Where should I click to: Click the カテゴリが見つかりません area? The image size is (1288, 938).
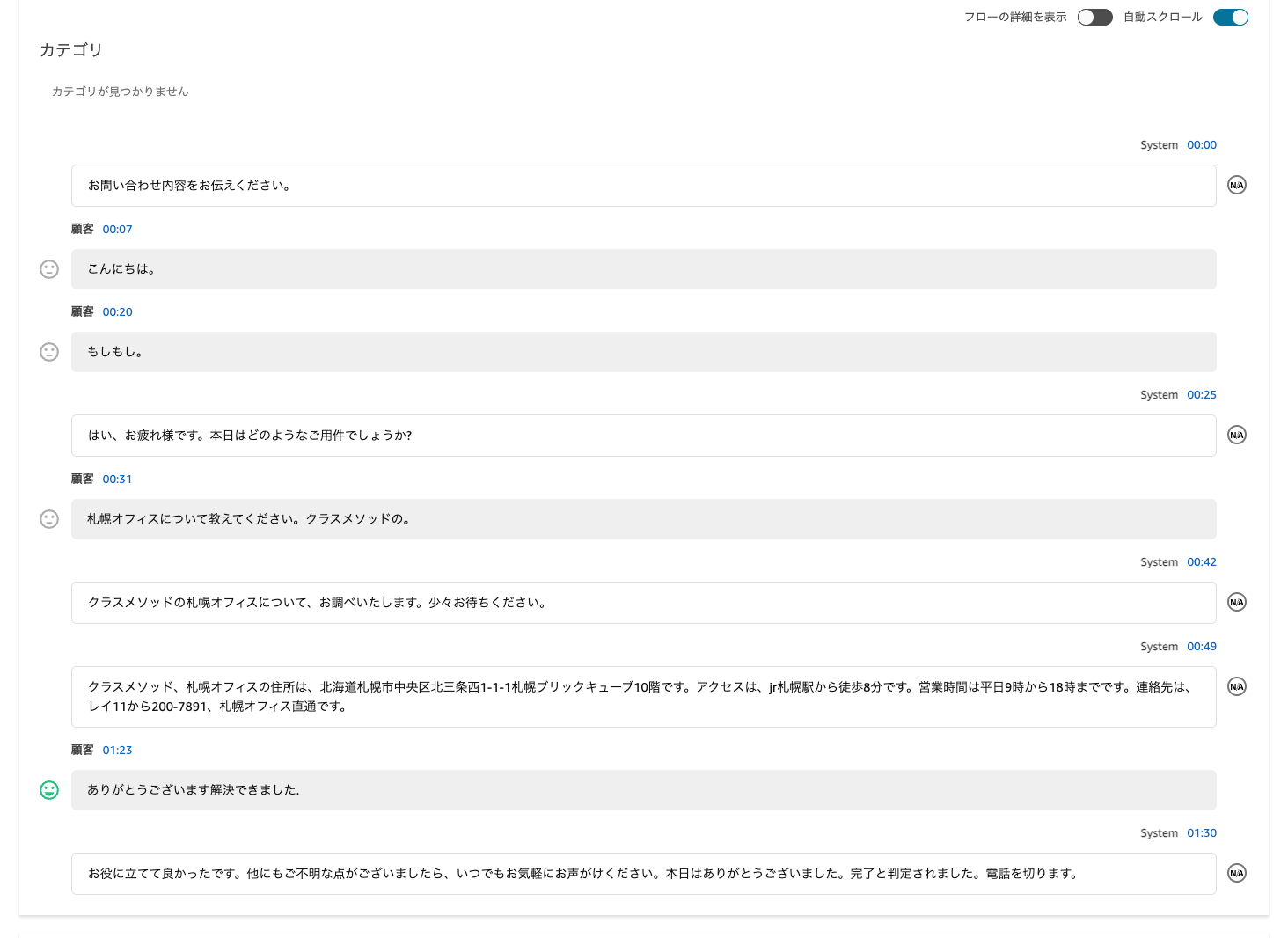(120, 91)
